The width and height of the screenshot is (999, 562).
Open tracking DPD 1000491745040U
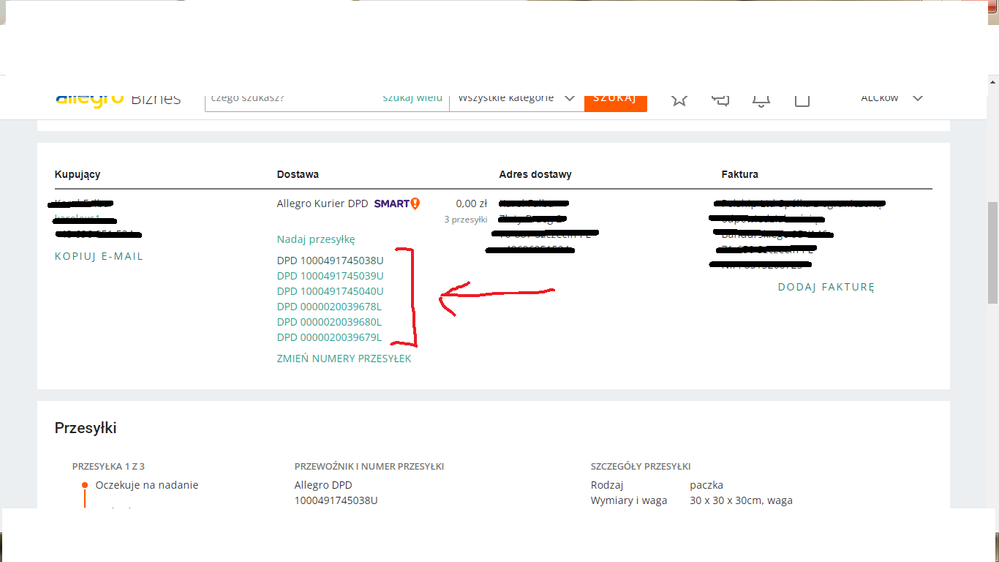click(x=330, y=291)
